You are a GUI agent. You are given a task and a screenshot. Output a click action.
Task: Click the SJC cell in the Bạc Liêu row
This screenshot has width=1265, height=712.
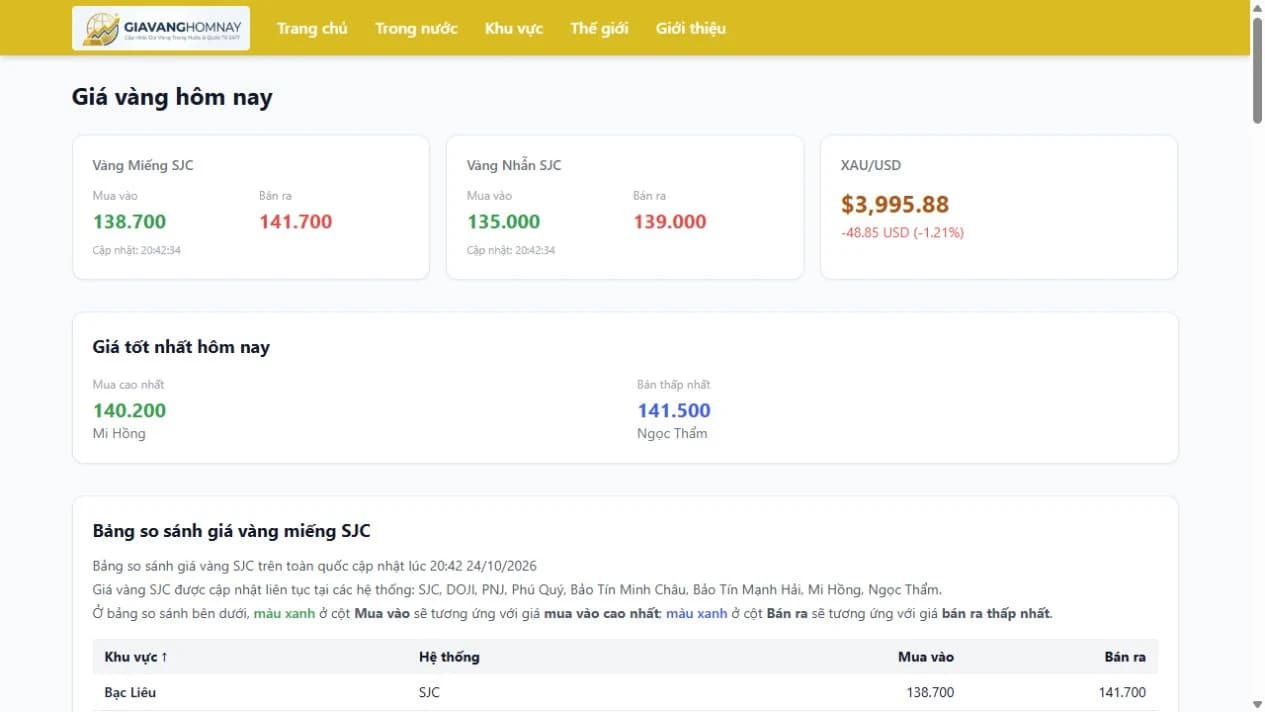pyautogui.click(x=429, y=692)
